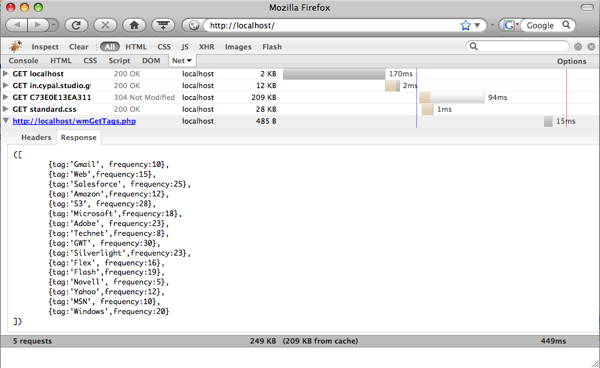The height and width of the screenshot is (368, 600).
Task: Click the response line with tag 'Salesforce'
Action: 119,184
